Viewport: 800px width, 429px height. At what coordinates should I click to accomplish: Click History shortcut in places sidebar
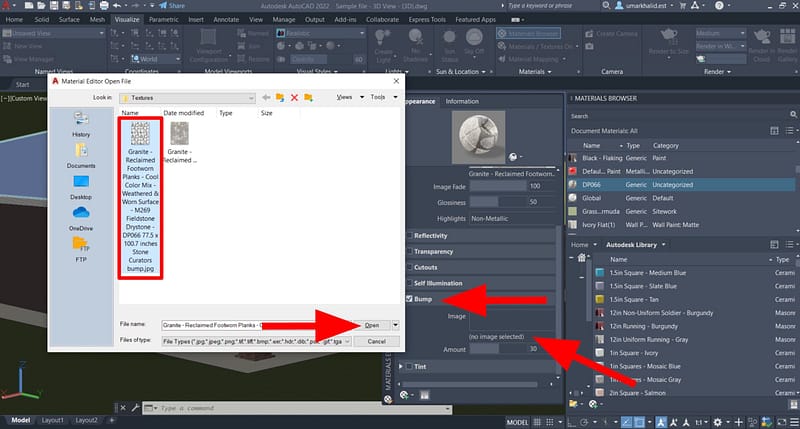(81, 123)
